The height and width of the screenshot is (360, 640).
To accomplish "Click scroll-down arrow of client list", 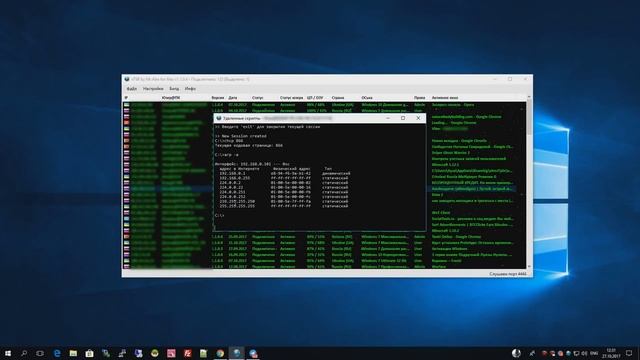I will (529, 266).
